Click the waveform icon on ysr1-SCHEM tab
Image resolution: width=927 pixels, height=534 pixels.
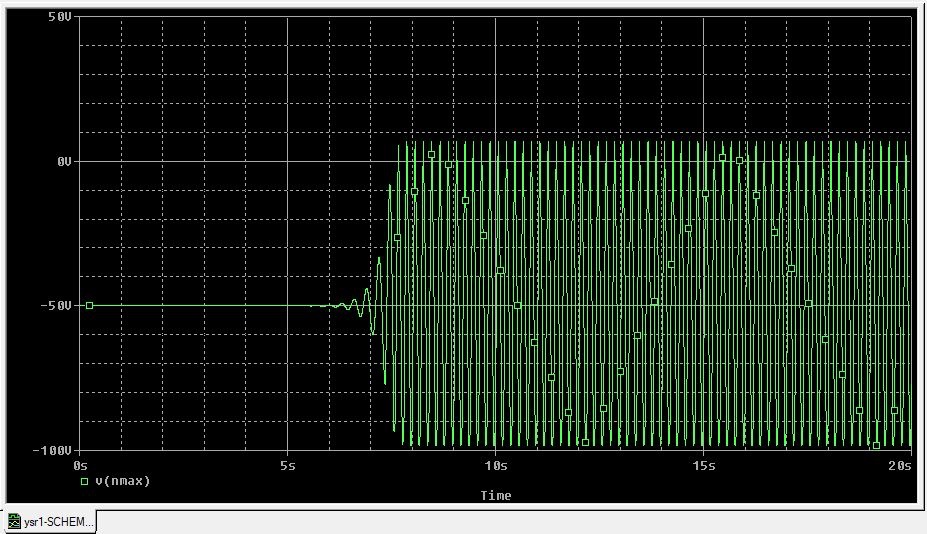pos(14,522)
